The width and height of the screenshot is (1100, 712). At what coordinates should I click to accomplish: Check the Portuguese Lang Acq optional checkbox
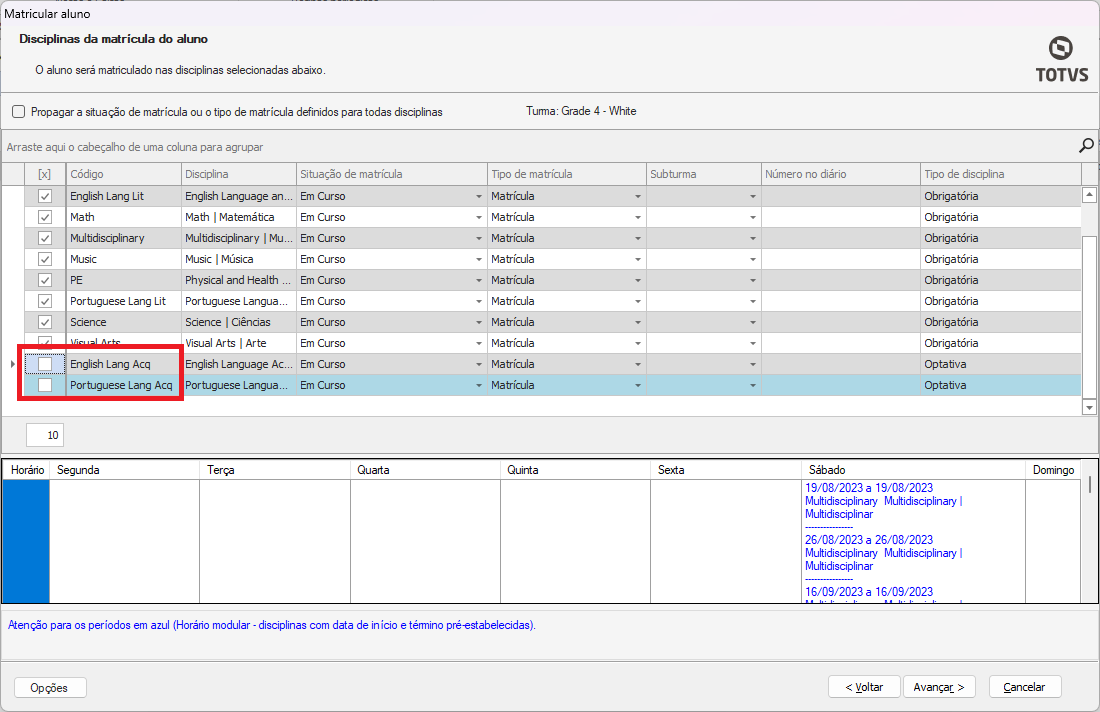point(45,386)
